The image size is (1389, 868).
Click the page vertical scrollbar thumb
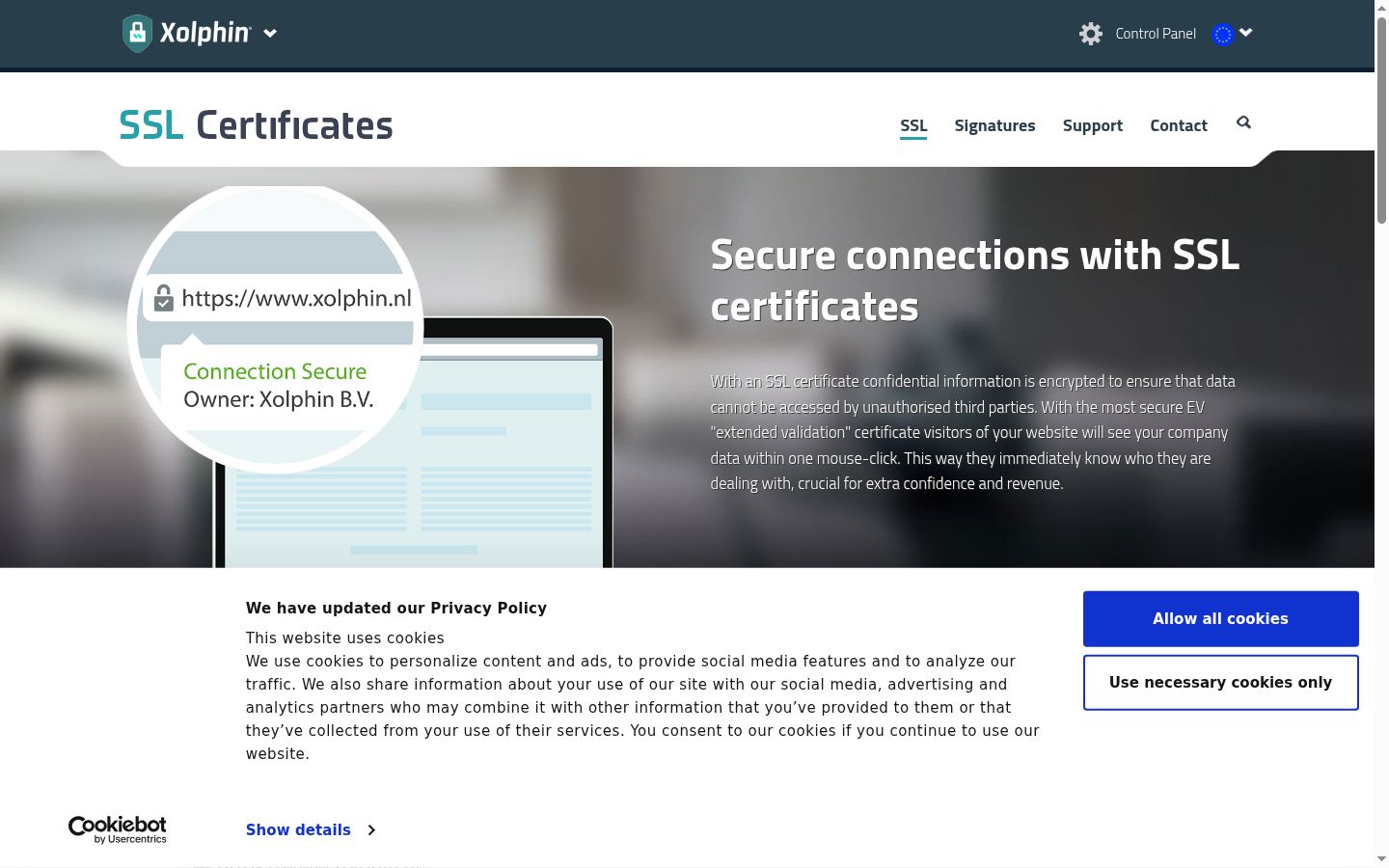[1381, 121]
